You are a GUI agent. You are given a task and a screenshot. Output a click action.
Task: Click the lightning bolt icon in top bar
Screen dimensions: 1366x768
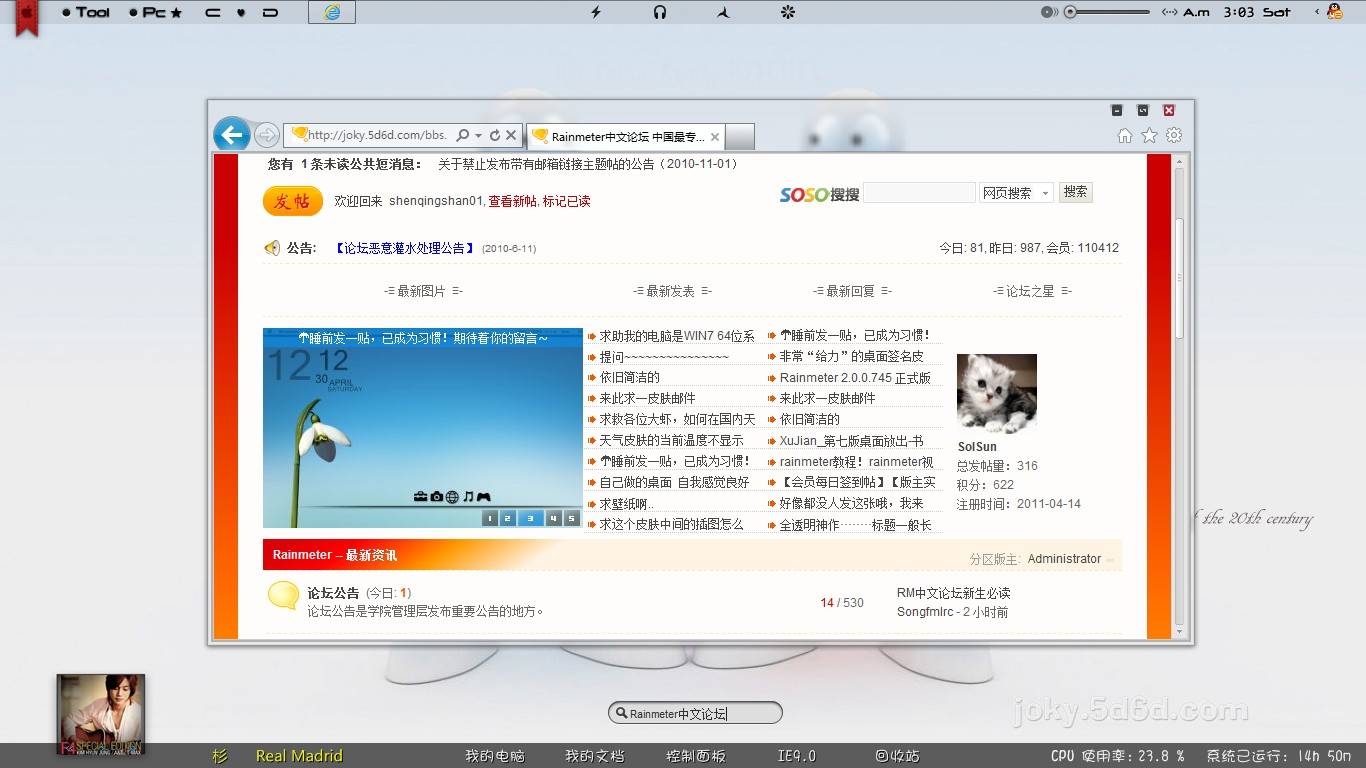tap(596, 12)
